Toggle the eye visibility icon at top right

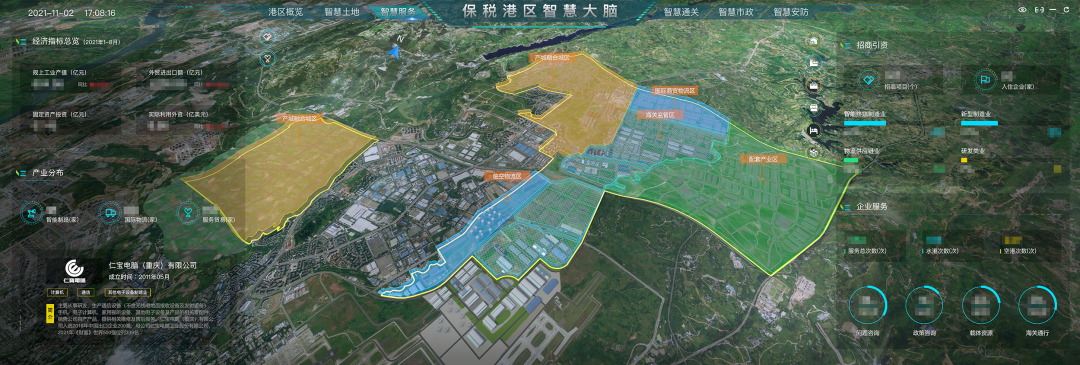[x=1023, y=10]
